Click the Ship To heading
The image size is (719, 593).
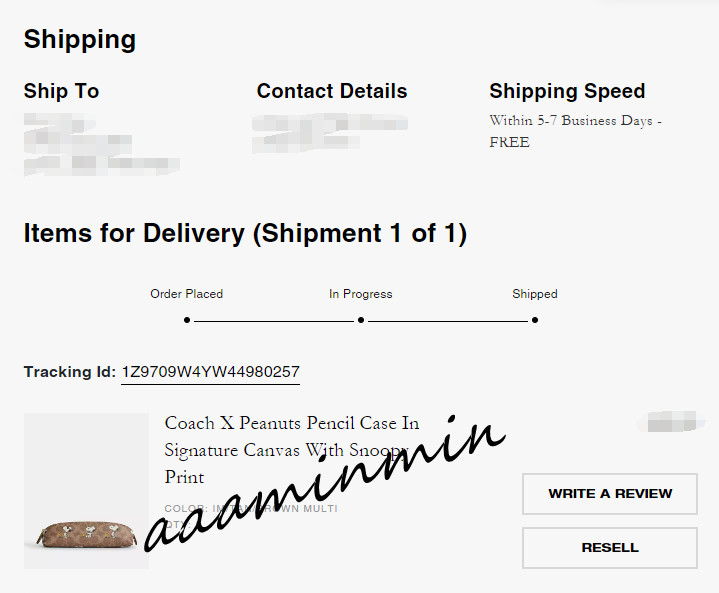click(x=62, y=91)
